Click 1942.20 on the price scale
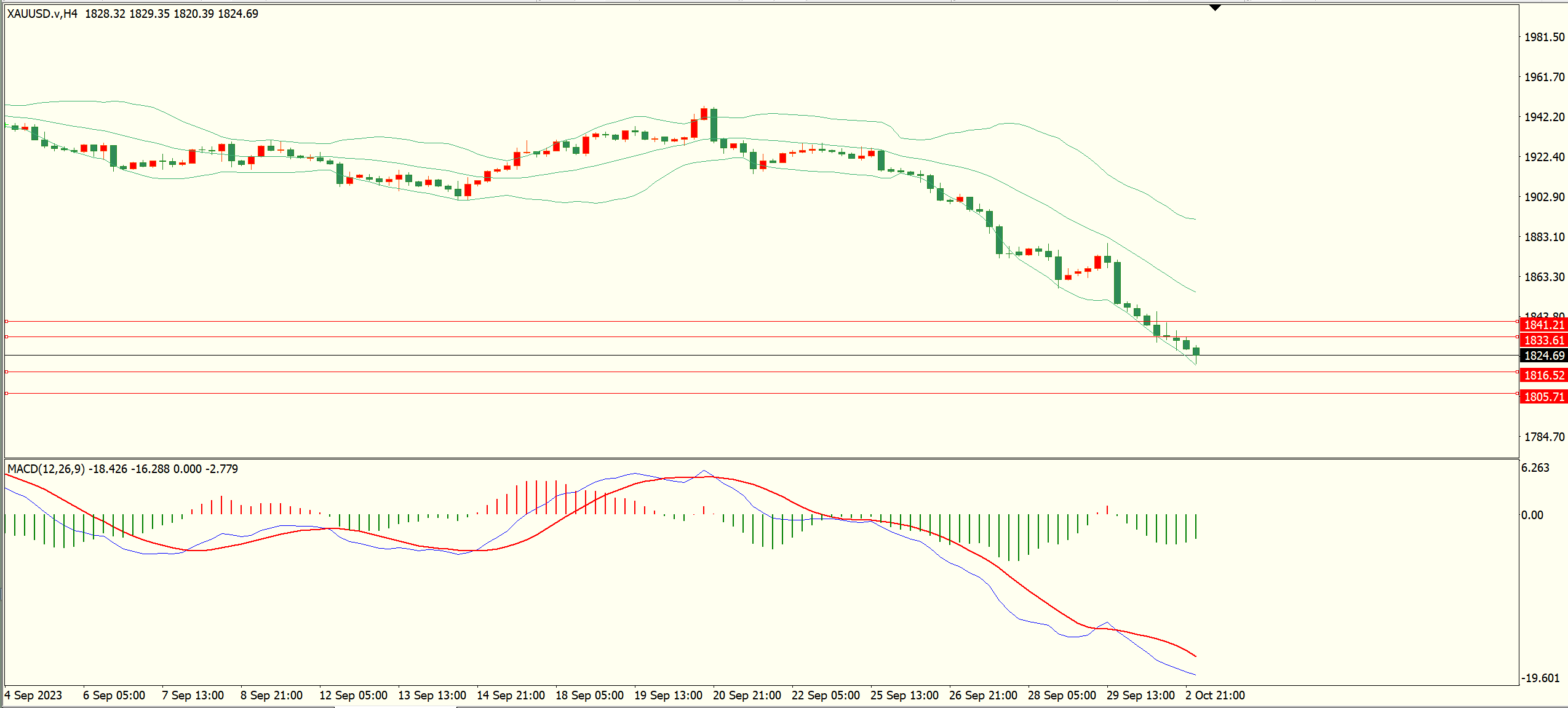This screenshot has height=708, width=1568. (1544, 117)
